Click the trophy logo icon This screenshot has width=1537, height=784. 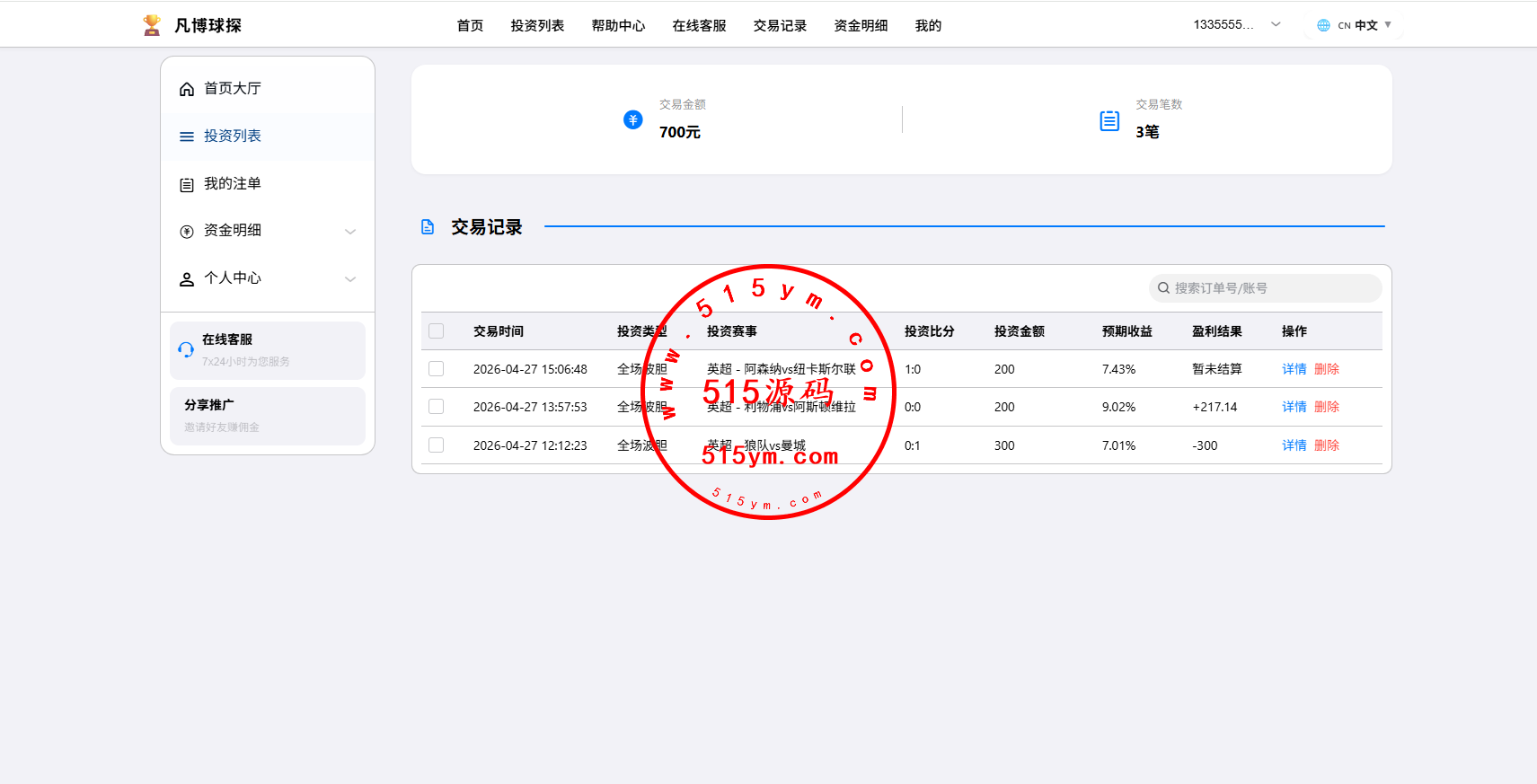tap(152, 25)
